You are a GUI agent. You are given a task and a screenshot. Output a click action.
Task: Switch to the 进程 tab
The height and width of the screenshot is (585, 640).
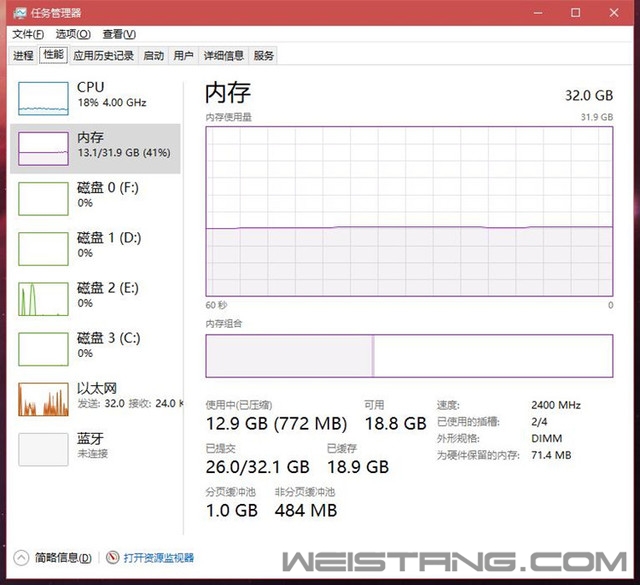(23, 55)
